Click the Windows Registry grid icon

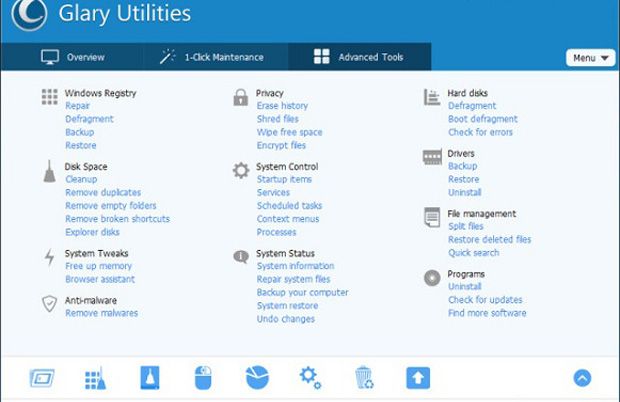[x=50, y=97]
